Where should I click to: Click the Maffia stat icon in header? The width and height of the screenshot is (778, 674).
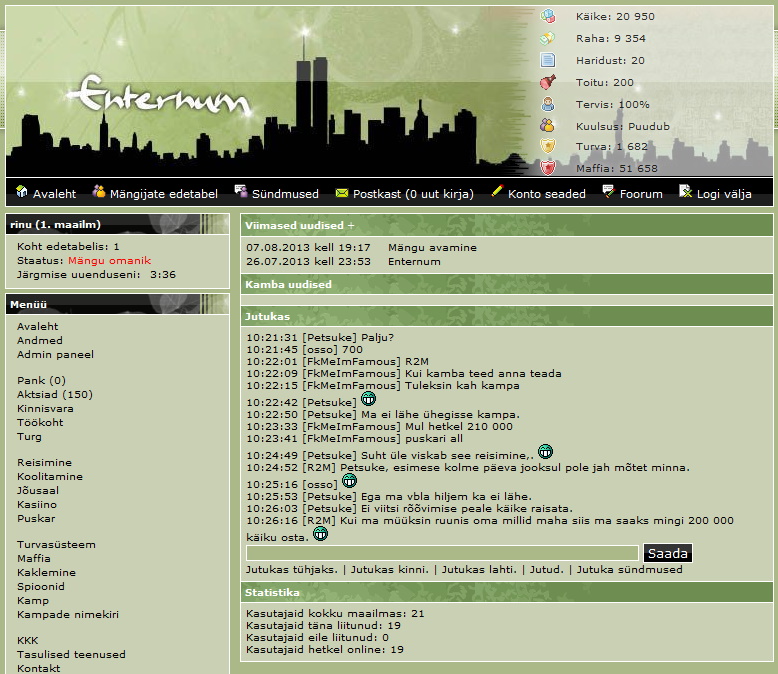point(547,168)
